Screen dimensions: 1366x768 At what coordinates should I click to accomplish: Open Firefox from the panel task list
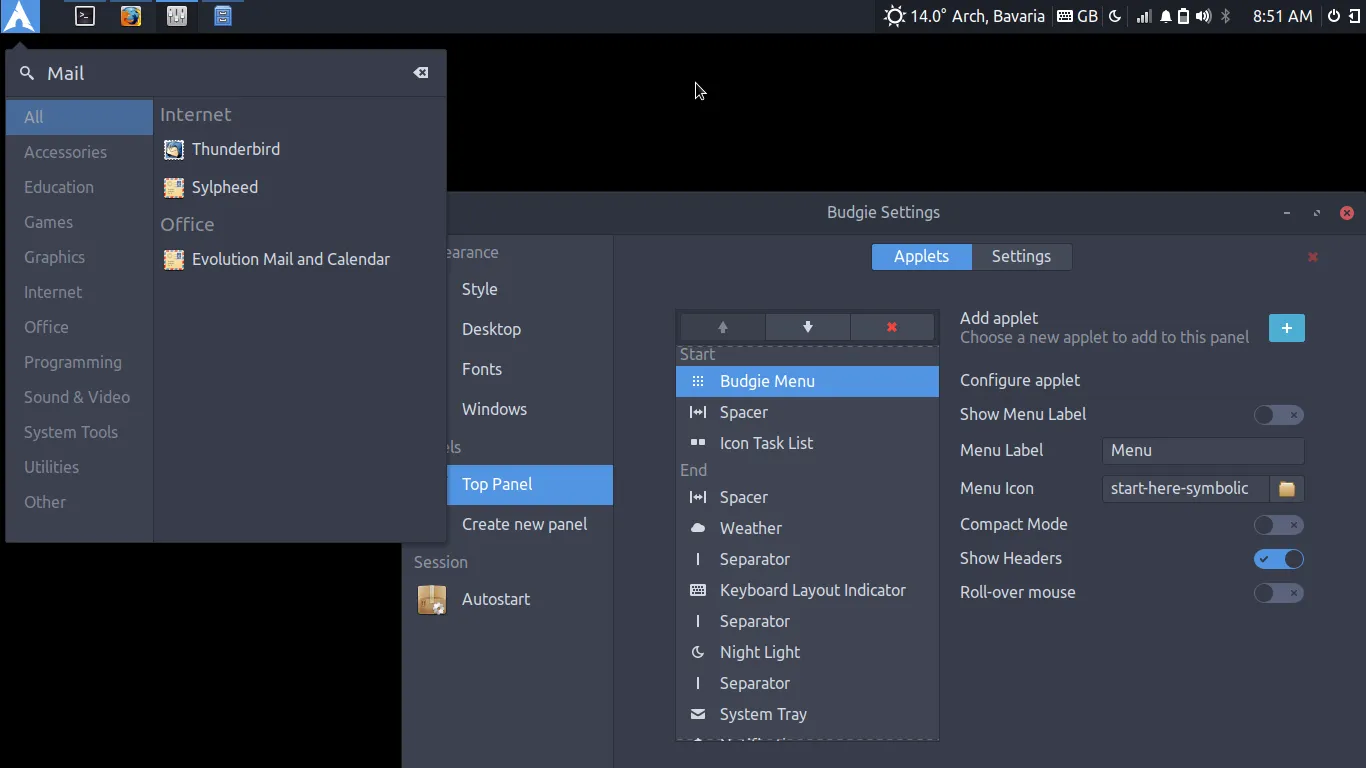131,16
